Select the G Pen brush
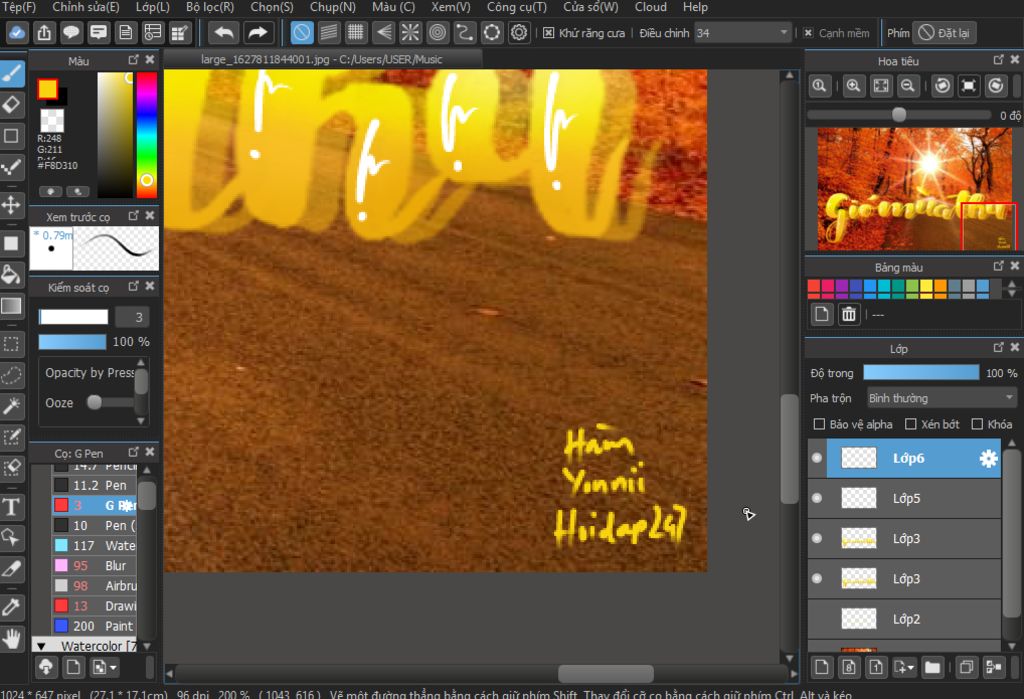 (x=94, y=505)
